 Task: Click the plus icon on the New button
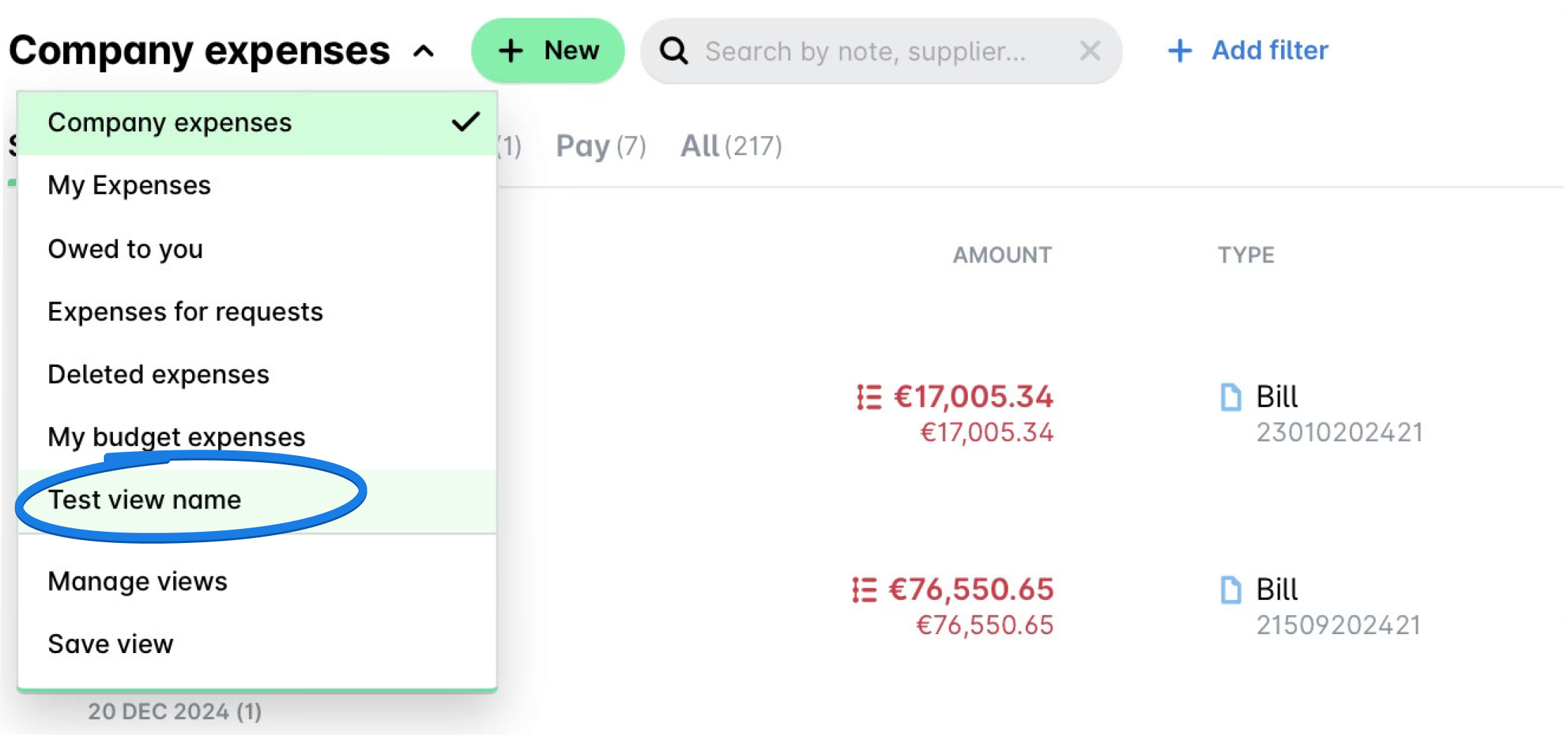(x=511, y=51)
